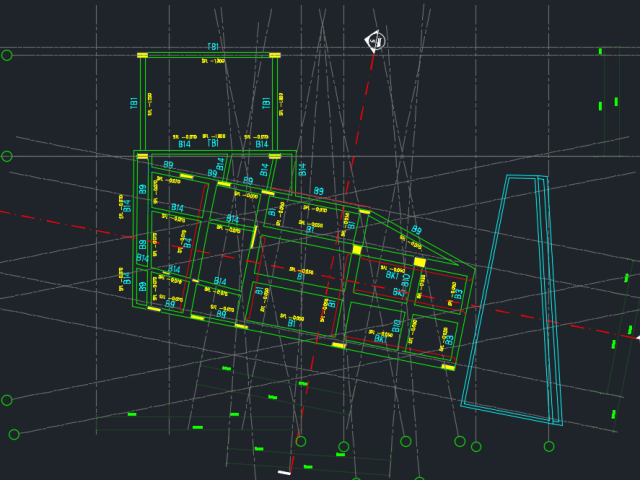Pick the tall slanted yellow wall column
640x480 pixels.
(254, 236)
